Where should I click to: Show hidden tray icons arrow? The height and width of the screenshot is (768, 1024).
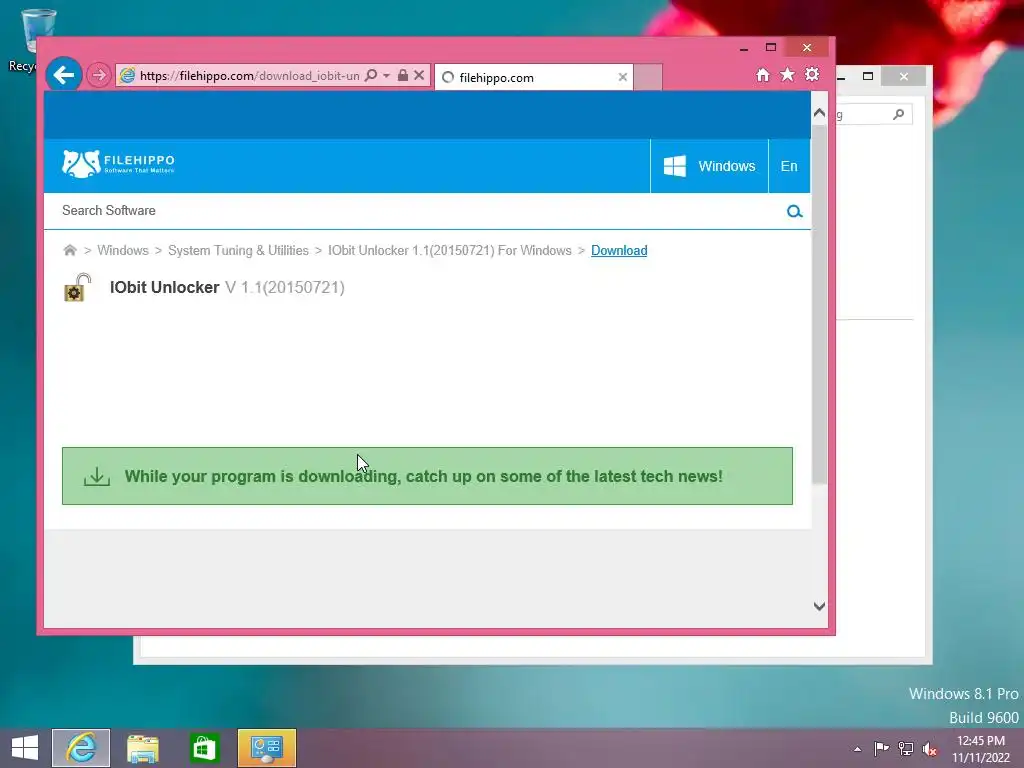coord(857,749)
